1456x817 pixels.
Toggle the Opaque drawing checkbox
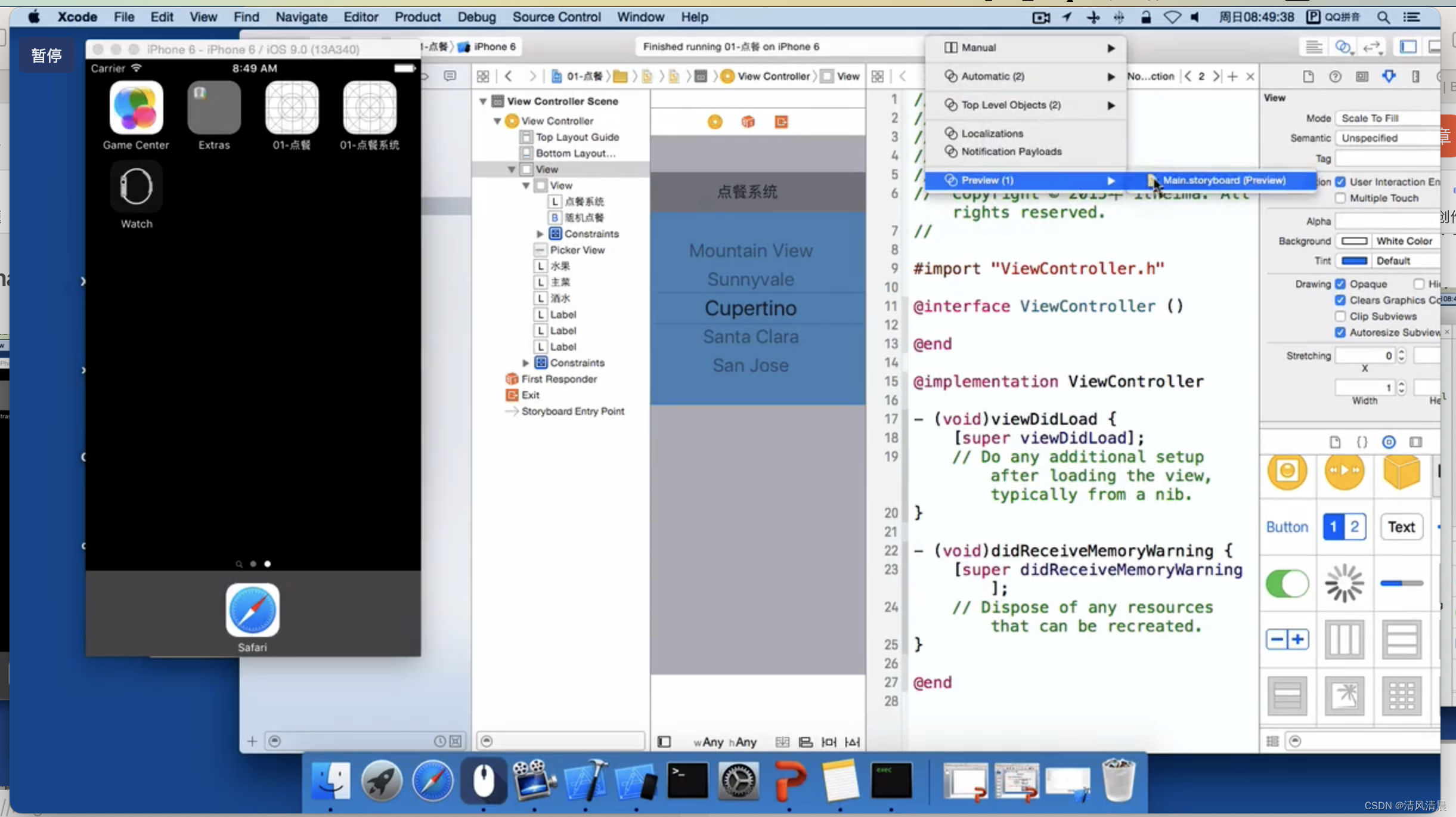click(1340, 284)
